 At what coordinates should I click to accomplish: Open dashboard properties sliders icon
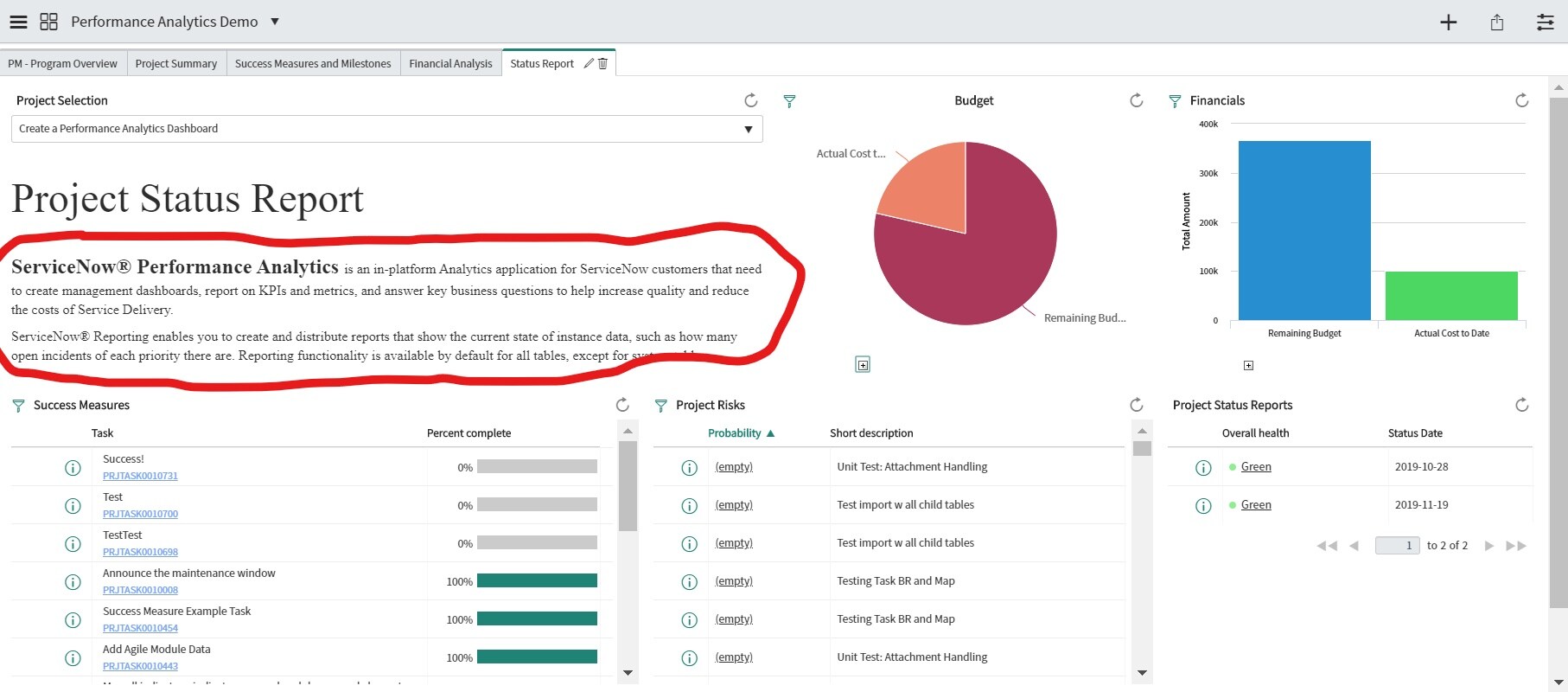[1546, 22]
